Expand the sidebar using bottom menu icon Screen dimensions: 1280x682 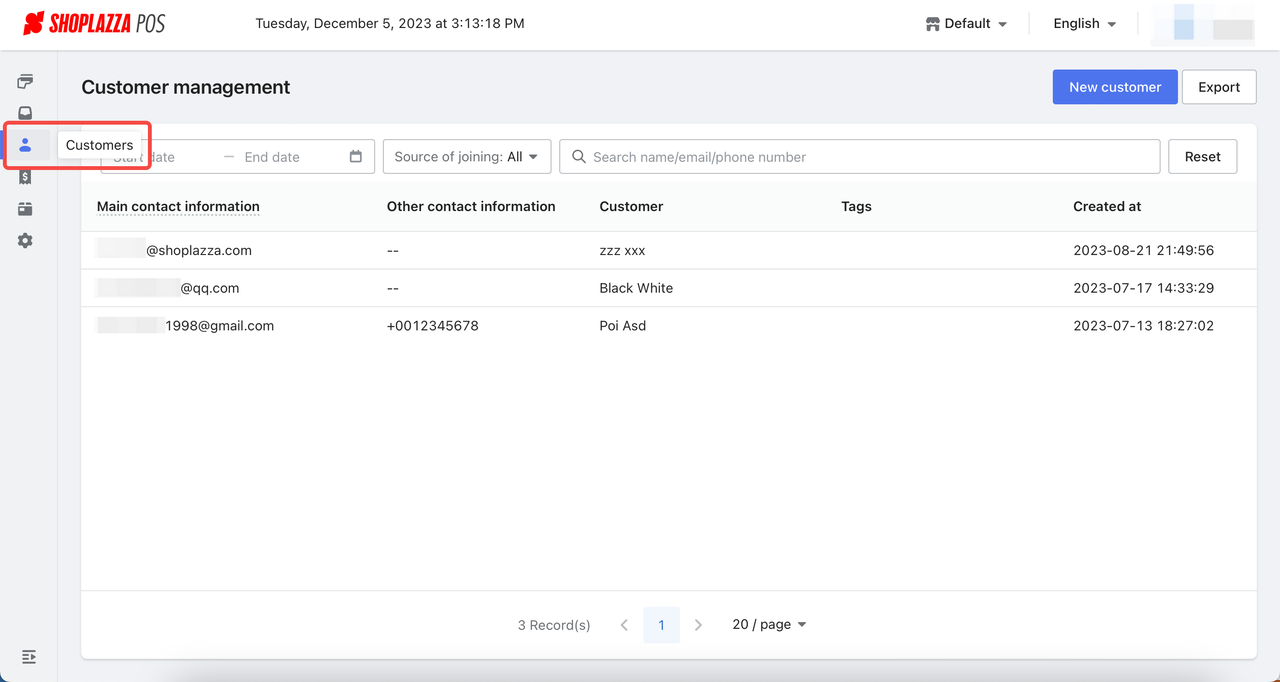tap(29, 657)
